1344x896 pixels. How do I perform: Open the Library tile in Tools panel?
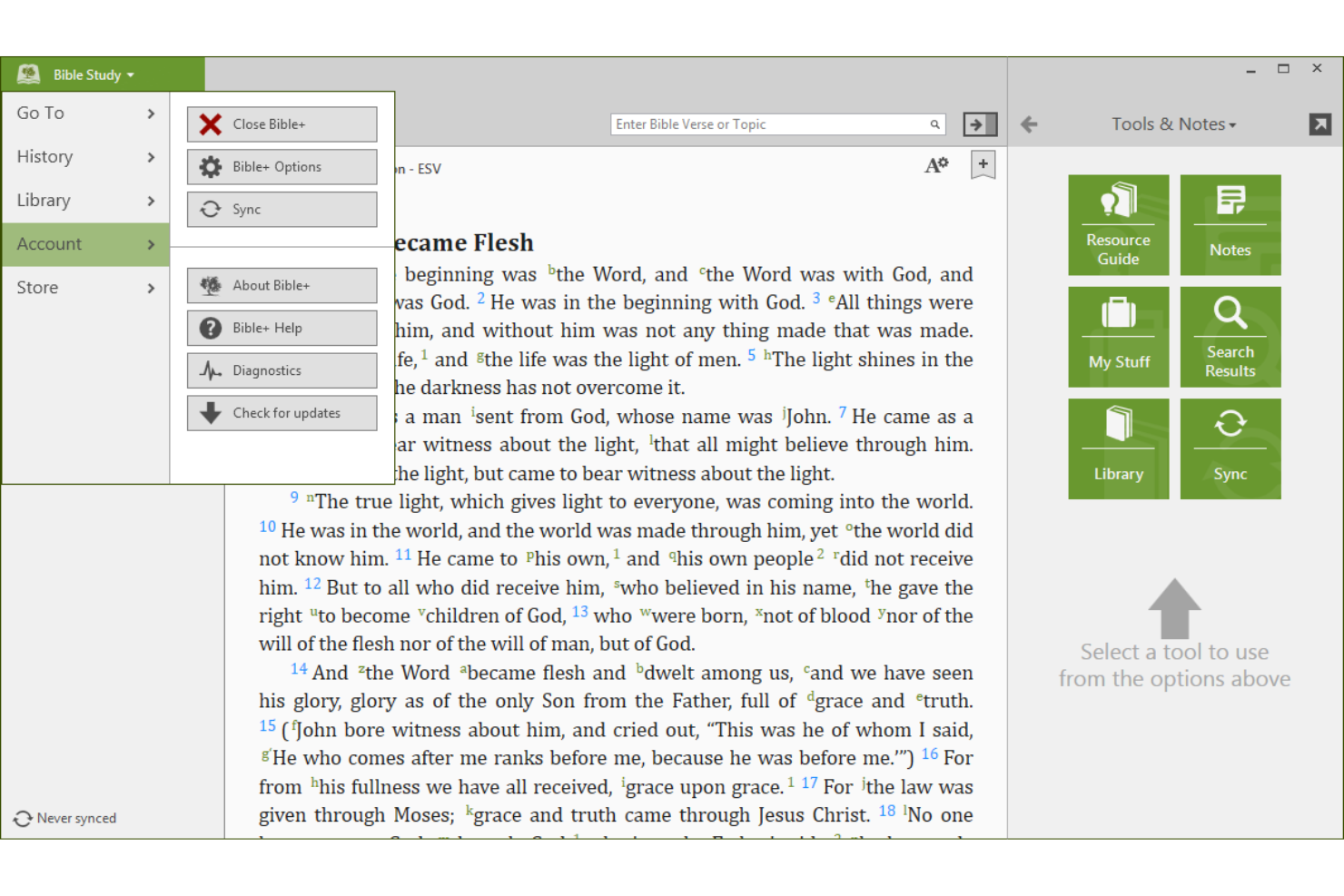tap(1119, 448)
